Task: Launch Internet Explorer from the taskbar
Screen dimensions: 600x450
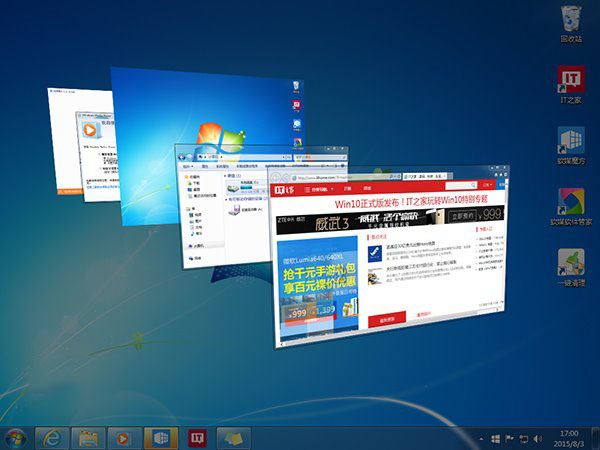Action: coord(51,438)
